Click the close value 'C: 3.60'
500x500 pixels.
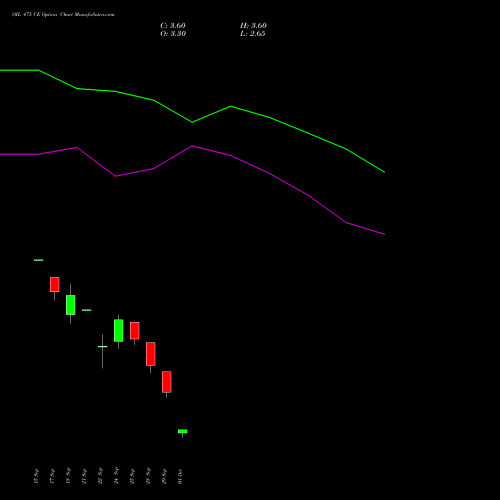point(173,26)
